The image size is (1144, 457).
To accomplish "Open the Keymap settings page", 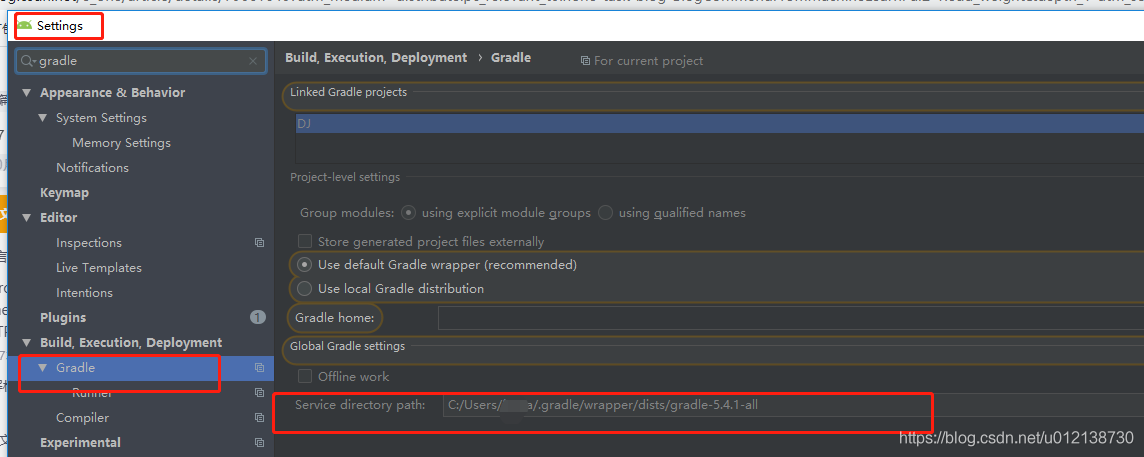I will pos(64,193).
